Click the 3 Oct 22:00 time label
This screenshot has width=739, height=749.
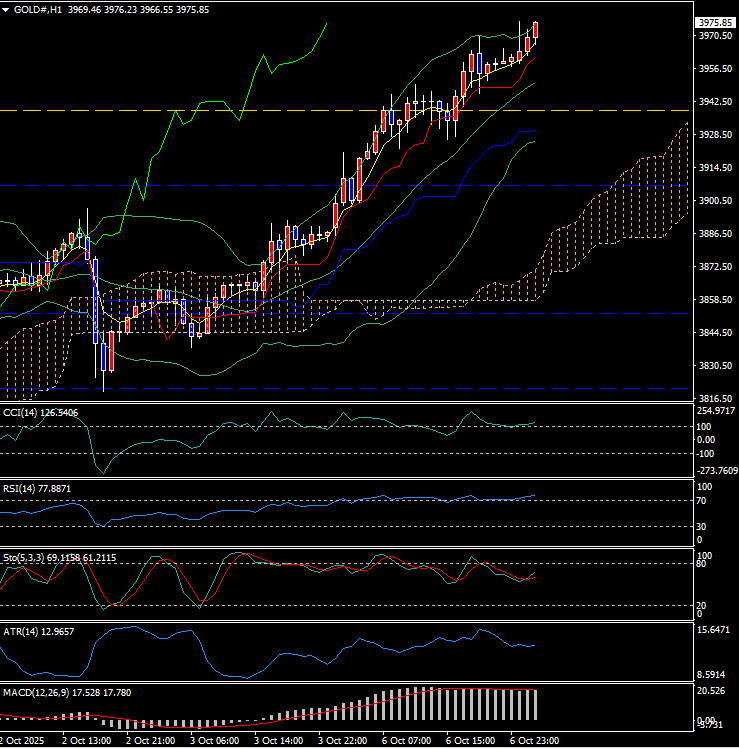[x=343, y=741]
